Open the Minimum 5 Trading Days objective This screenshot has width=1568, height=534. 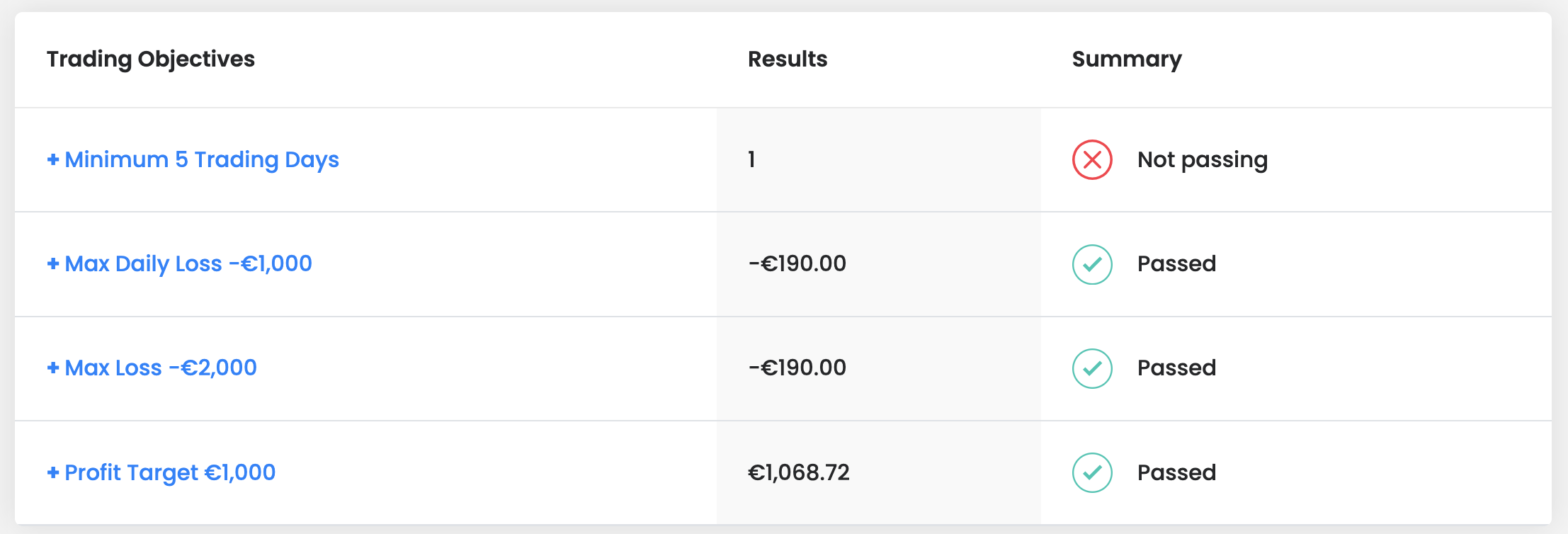click(202, 159)
